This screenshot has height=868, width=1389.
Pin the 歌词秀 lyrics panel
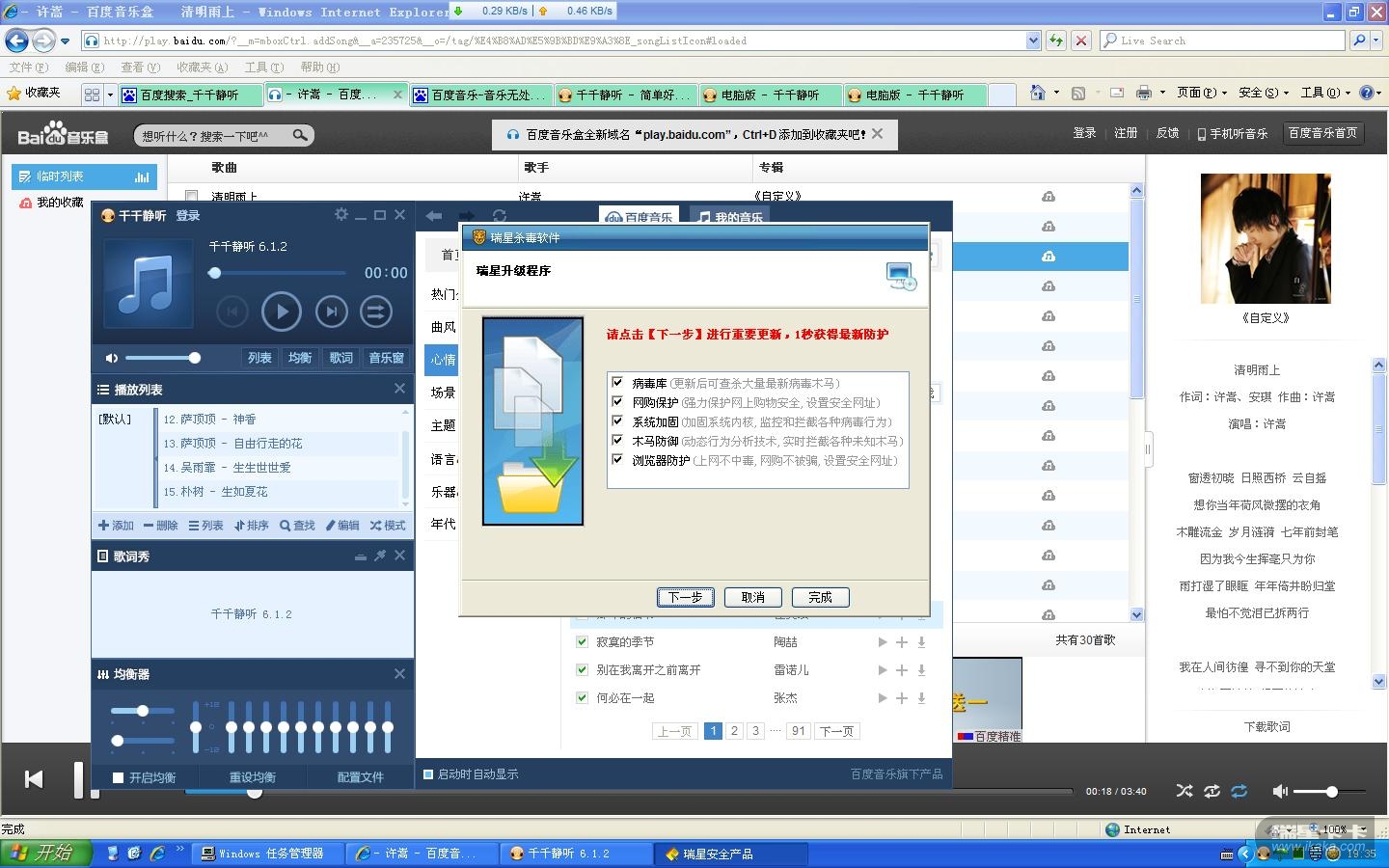pos(380,556)
